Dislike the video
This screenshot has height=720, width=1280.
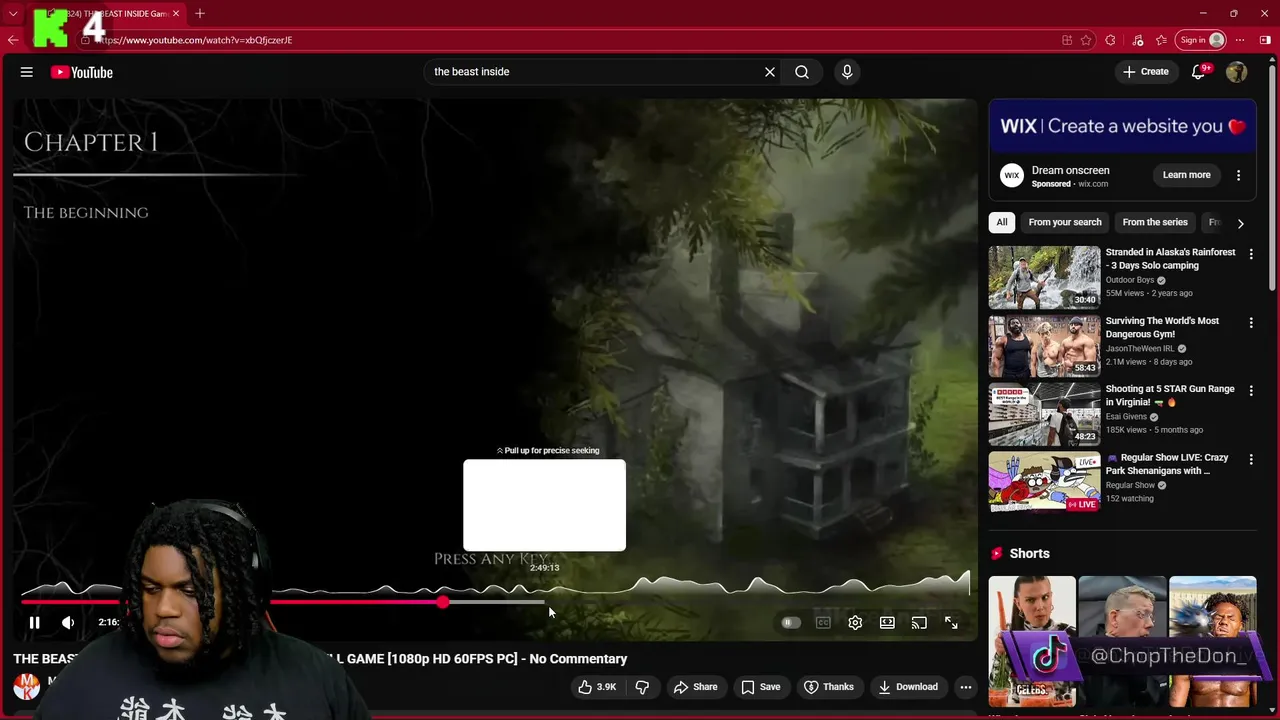(642, 687)
